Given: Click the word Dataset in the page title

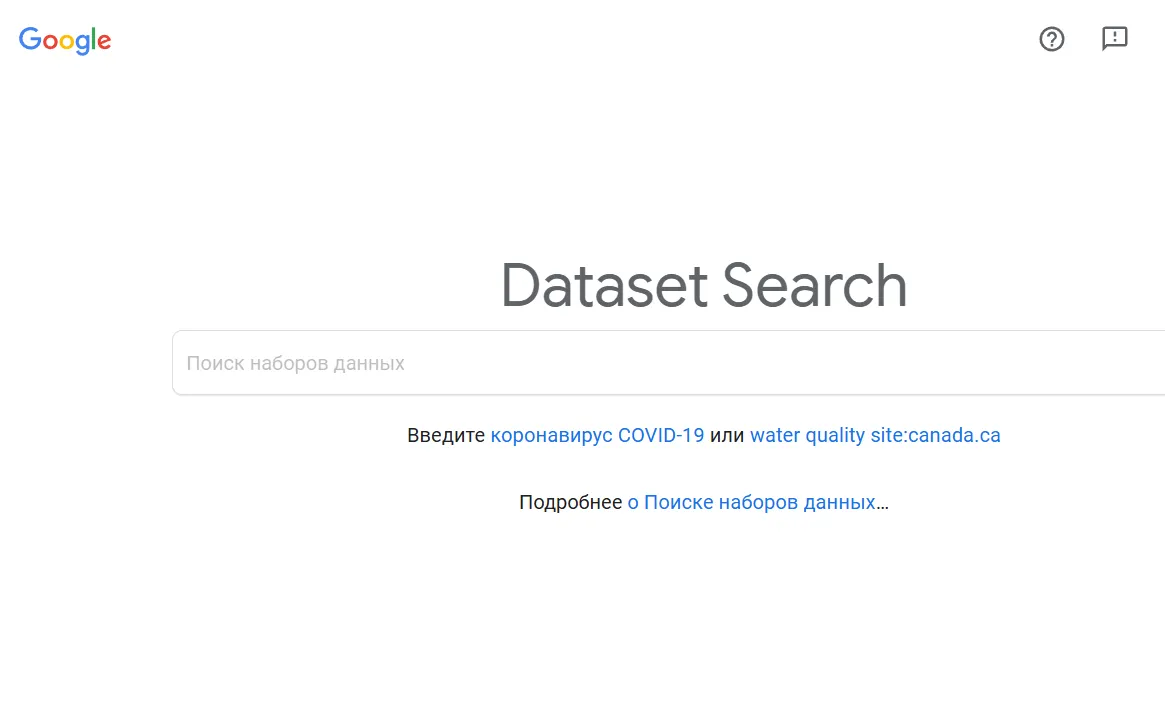Looking at the screenshot, I should [604, 285].
